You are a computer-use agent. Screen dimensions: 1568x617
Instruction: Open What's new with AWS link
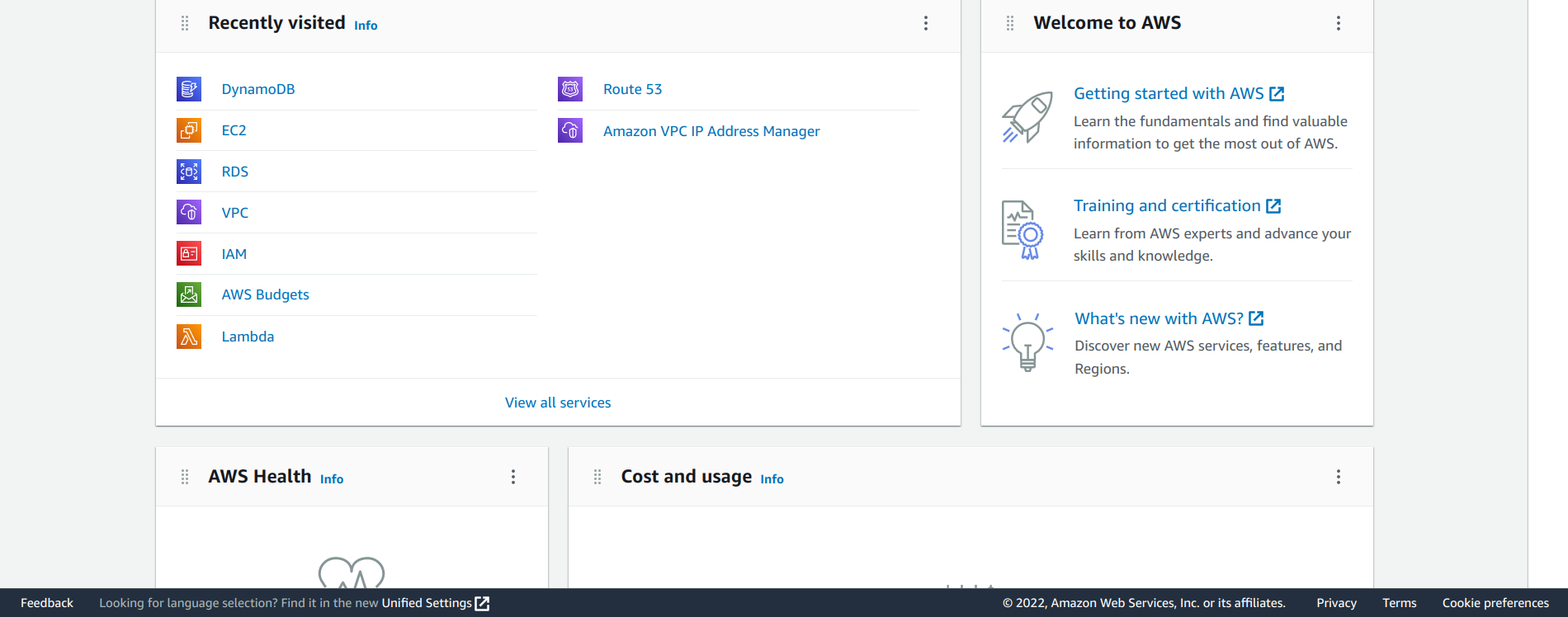pyautogui.click(x=1159, y=318)
